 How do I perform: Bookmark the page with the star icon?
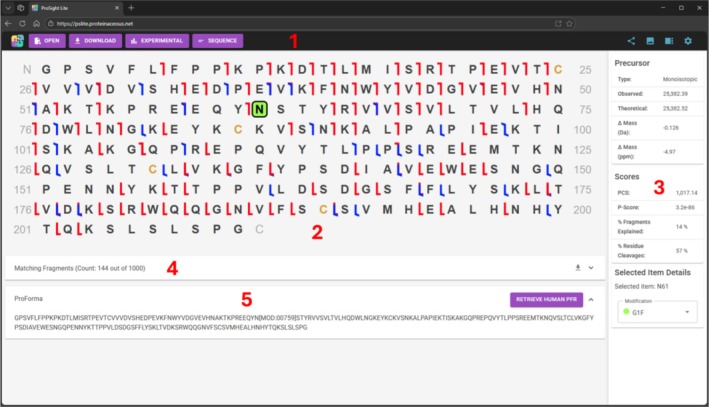point(569,24)
